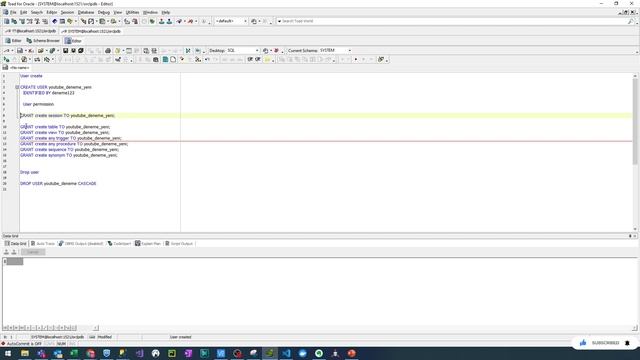
Task: Open the Utilities menu
Action: coord(132,13)
